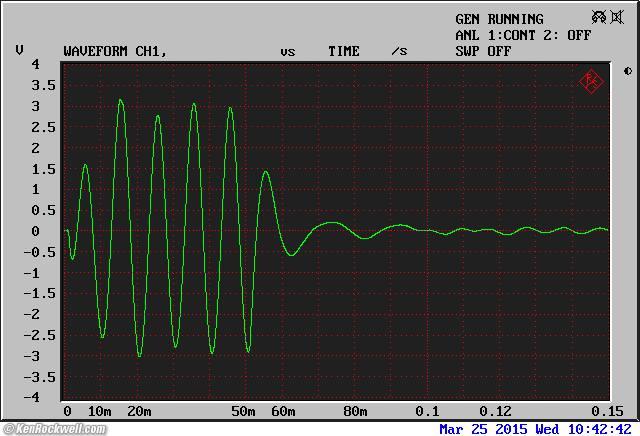Click the -2.5 vertical axis label
The image size is (640, 436).
point(39,335)
